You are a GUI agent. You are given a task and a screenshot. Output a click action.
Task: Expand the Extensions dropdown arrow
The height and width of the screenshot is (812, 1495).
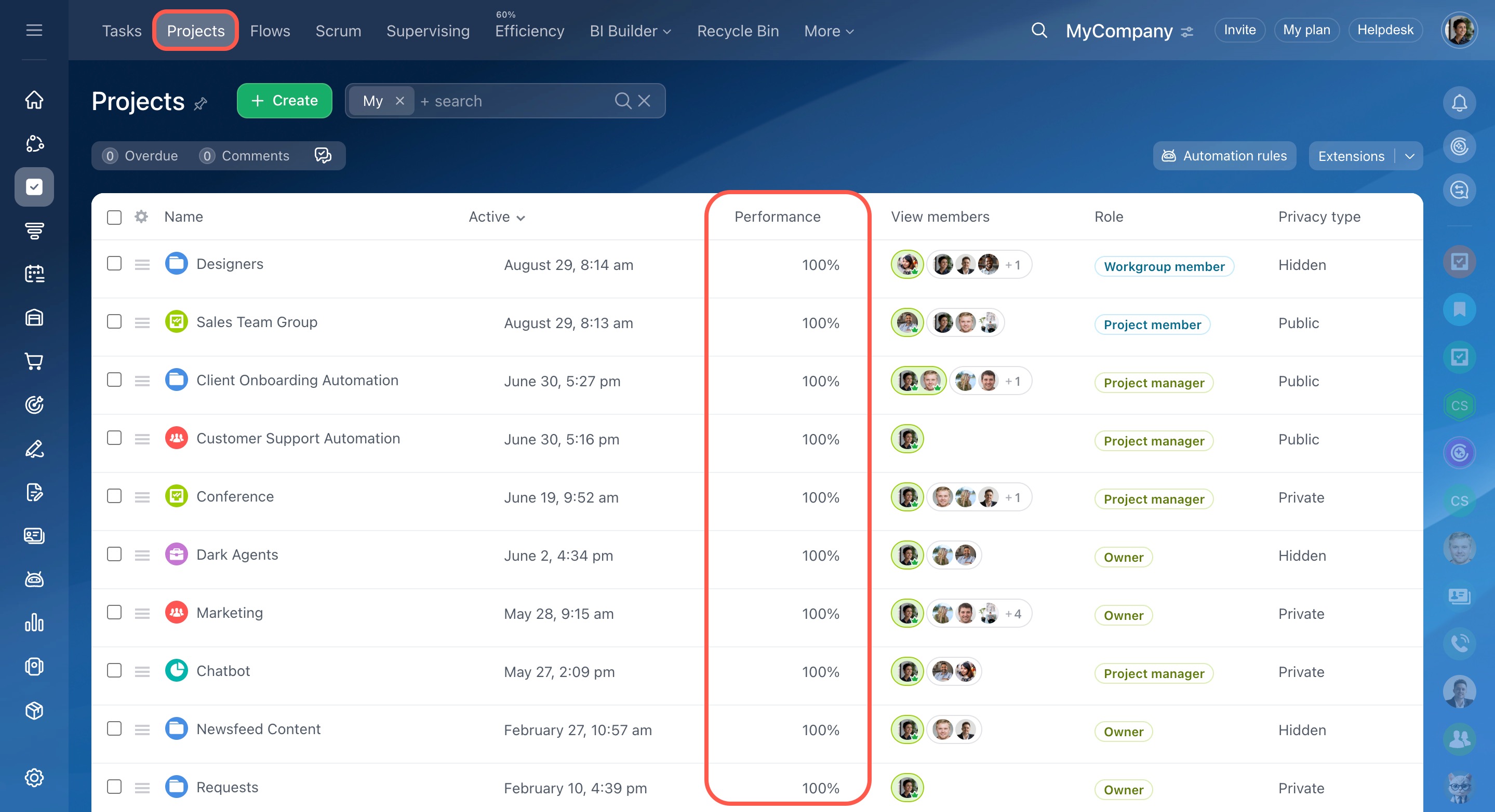1410,156
